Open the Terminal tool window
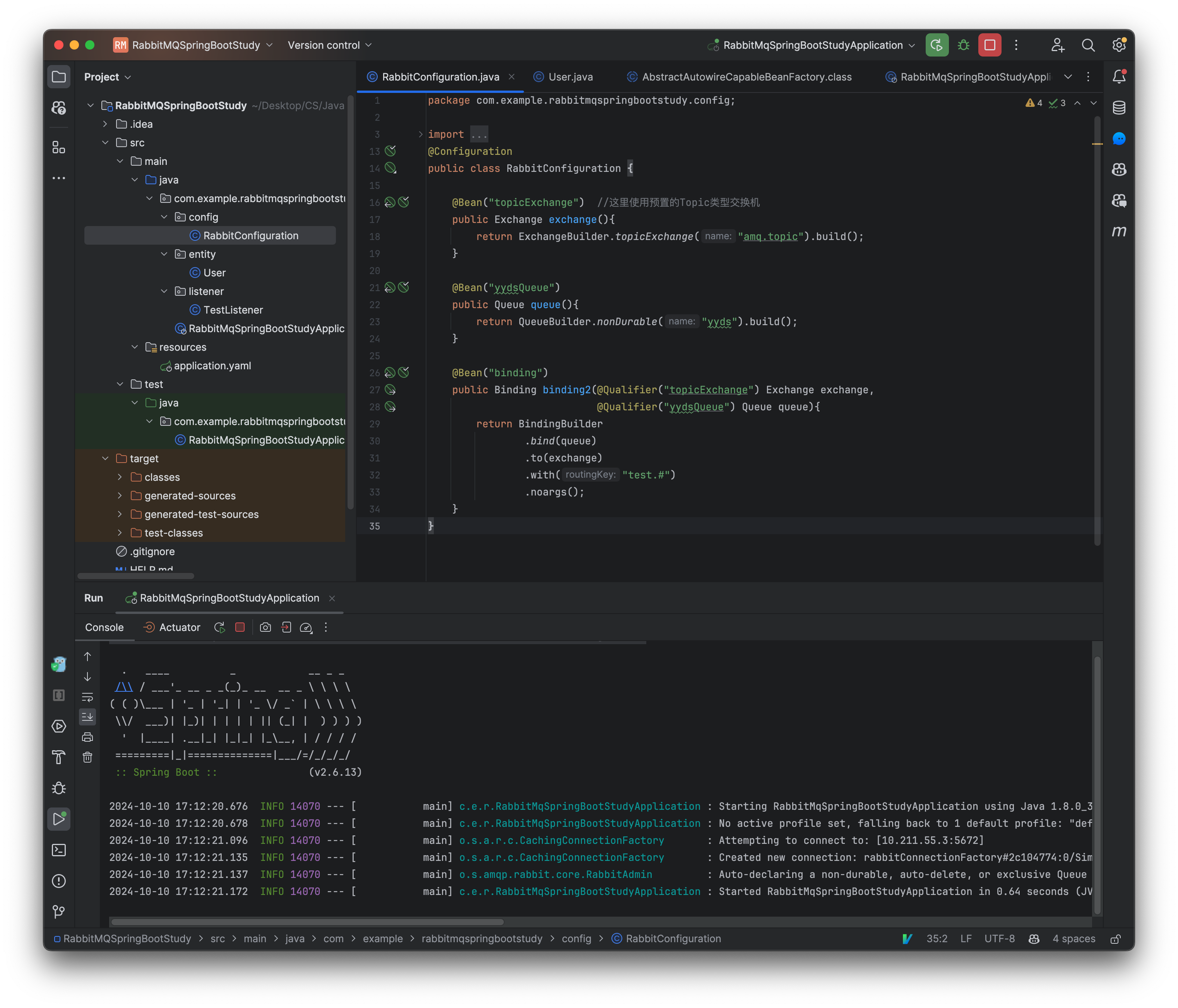 click(59, 850)
